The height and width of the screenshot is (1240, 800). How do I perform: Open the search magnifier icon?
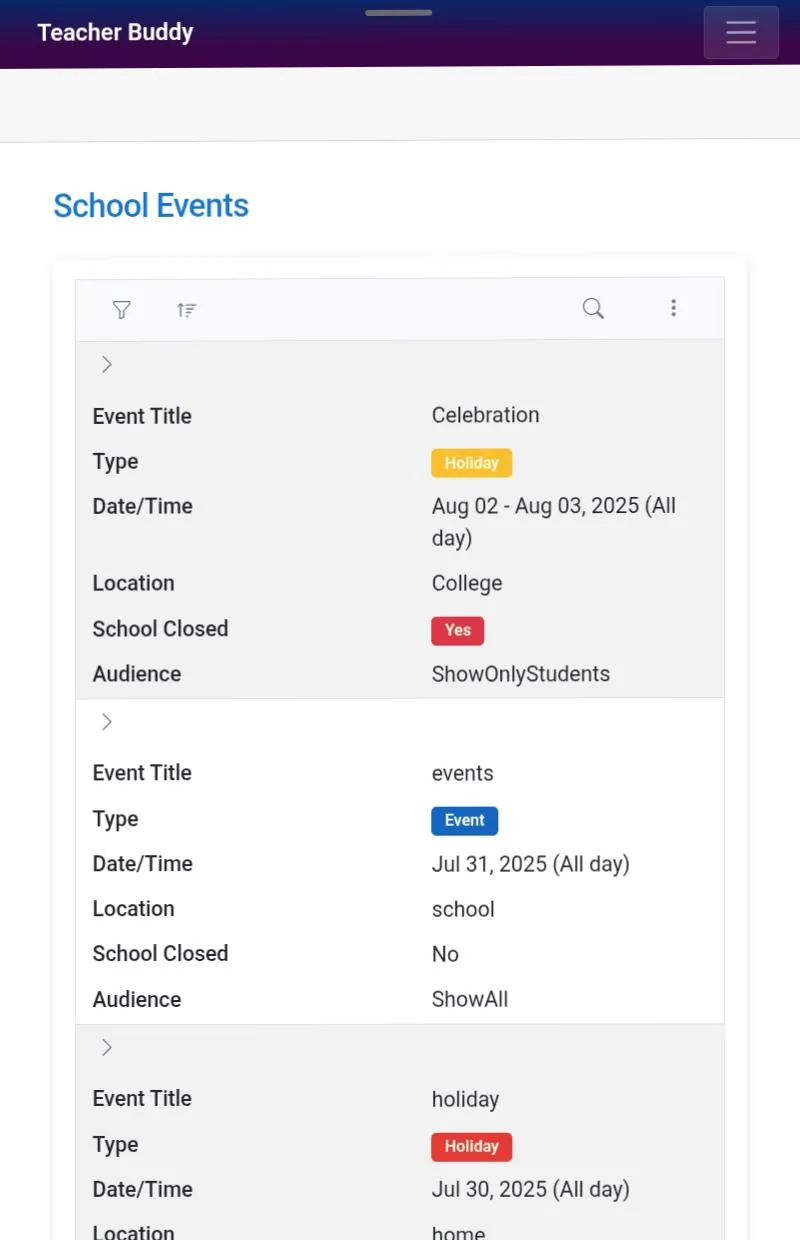pyautogui.click(x=593, y=308)
